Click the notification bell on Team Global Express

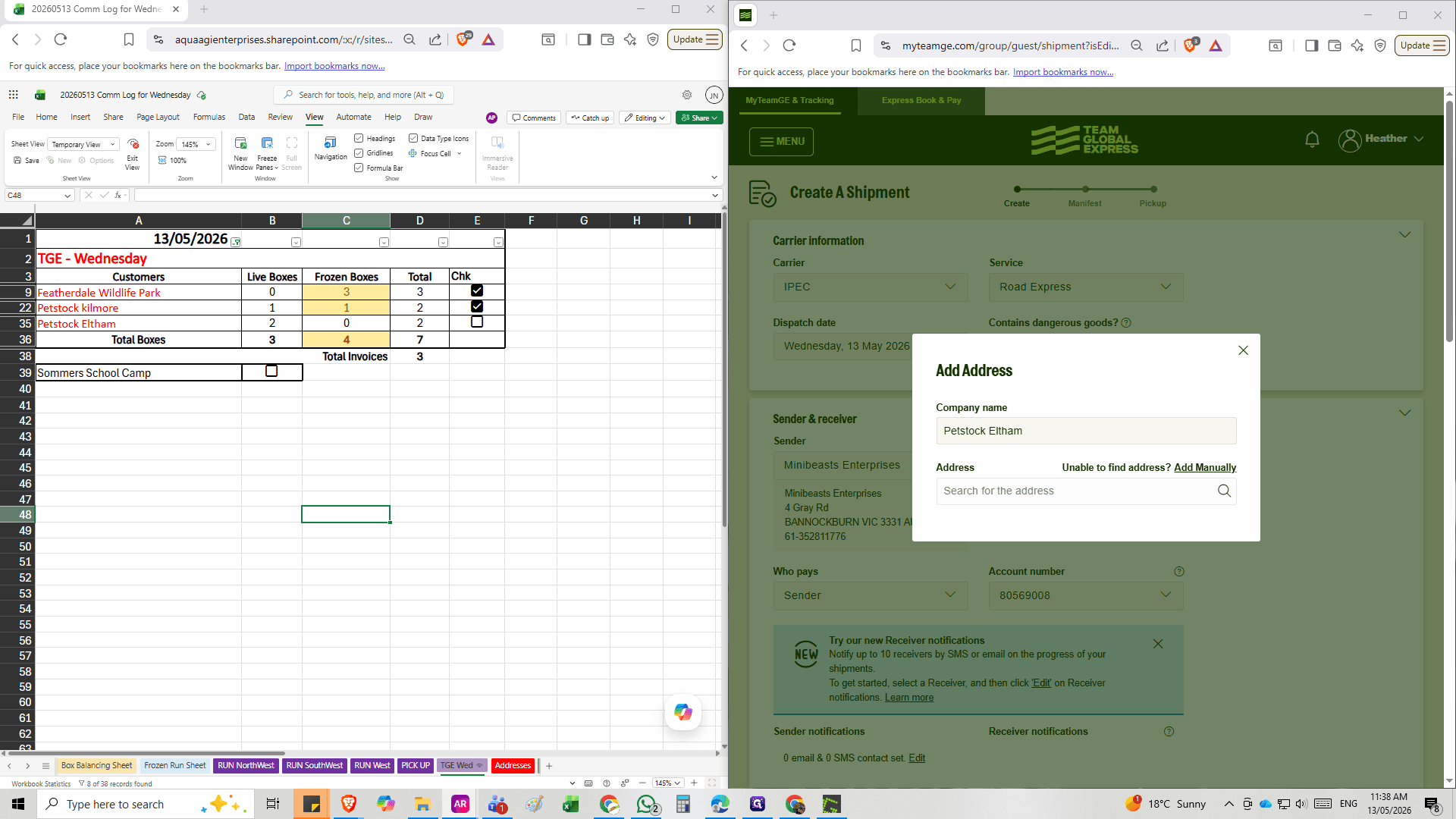1312,140
